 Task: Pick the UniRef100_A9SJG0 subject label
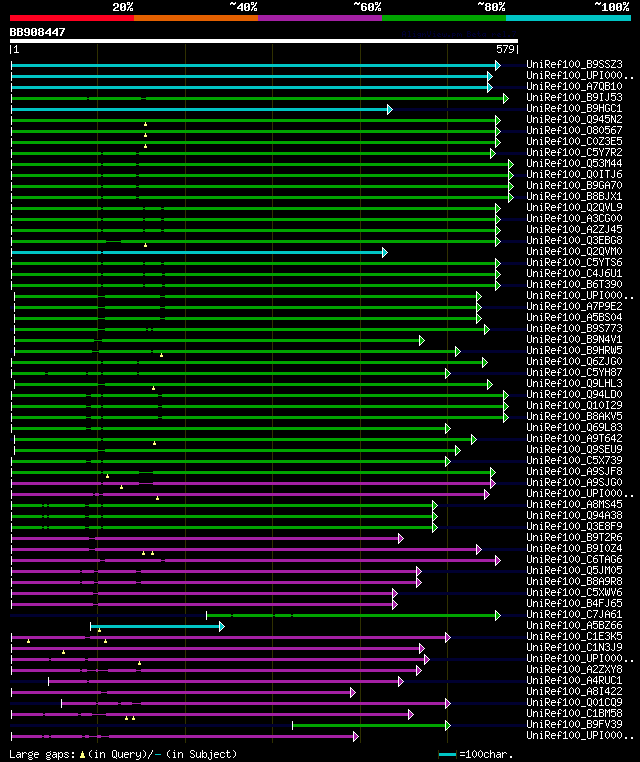574,483
